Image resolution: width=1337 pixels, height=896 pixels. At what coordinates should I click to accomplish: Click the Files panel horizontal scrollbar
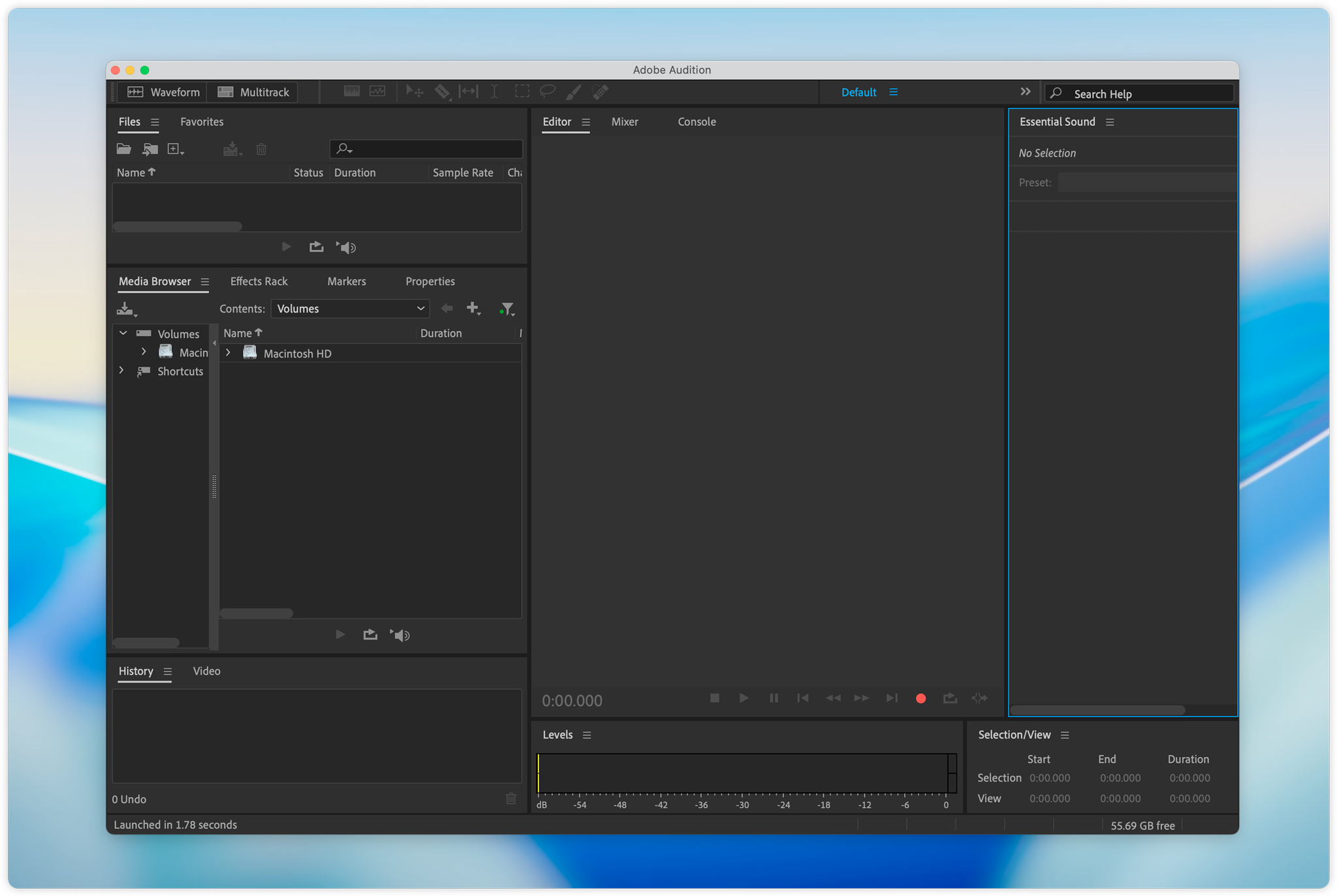click(178, 226)
